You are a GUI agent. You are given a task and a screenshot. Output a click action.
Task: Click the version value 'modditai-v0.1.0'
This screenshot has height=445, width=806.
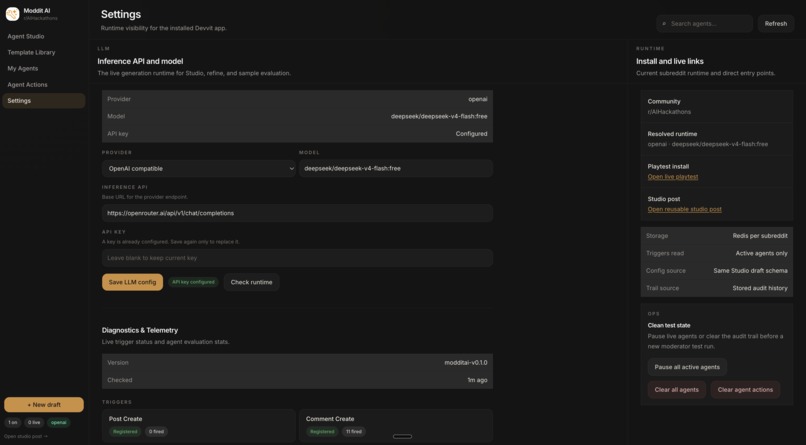coord(466,363)
